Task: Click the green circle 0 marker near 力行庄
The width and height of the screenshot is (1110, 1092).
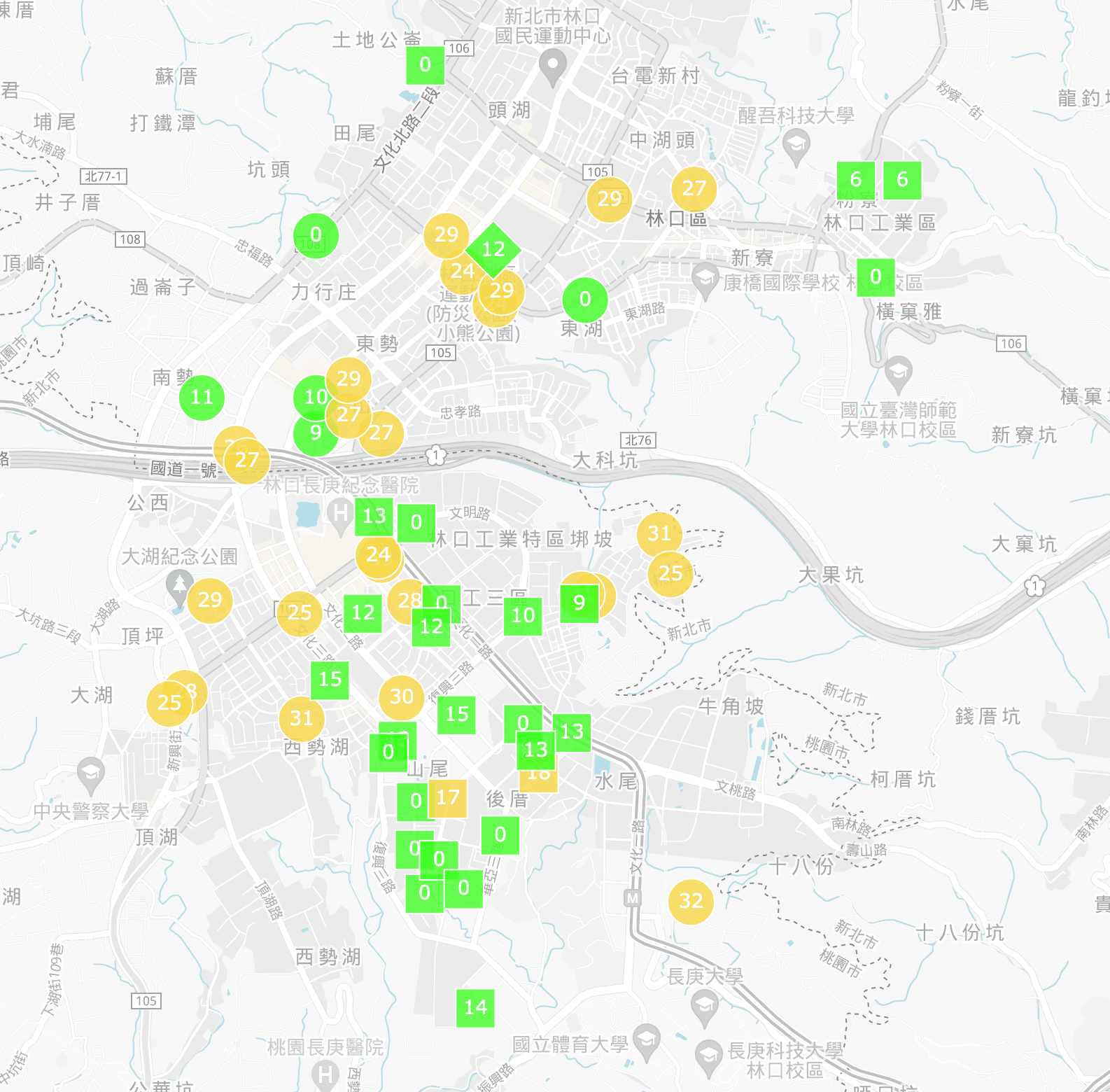Action: tap(316, 234)
